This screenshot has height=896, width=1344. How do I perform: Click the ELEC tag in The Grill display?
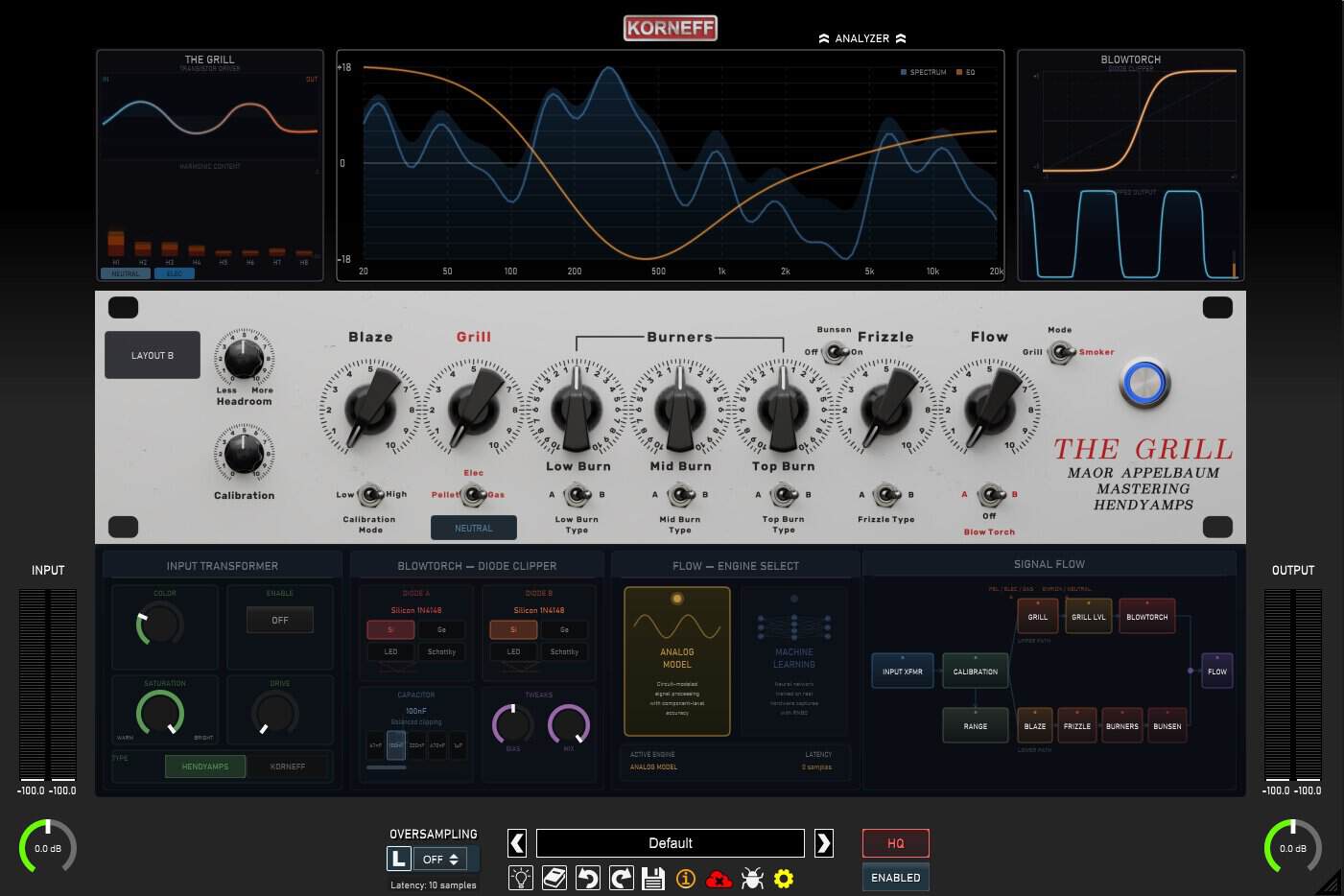point(175,273)
